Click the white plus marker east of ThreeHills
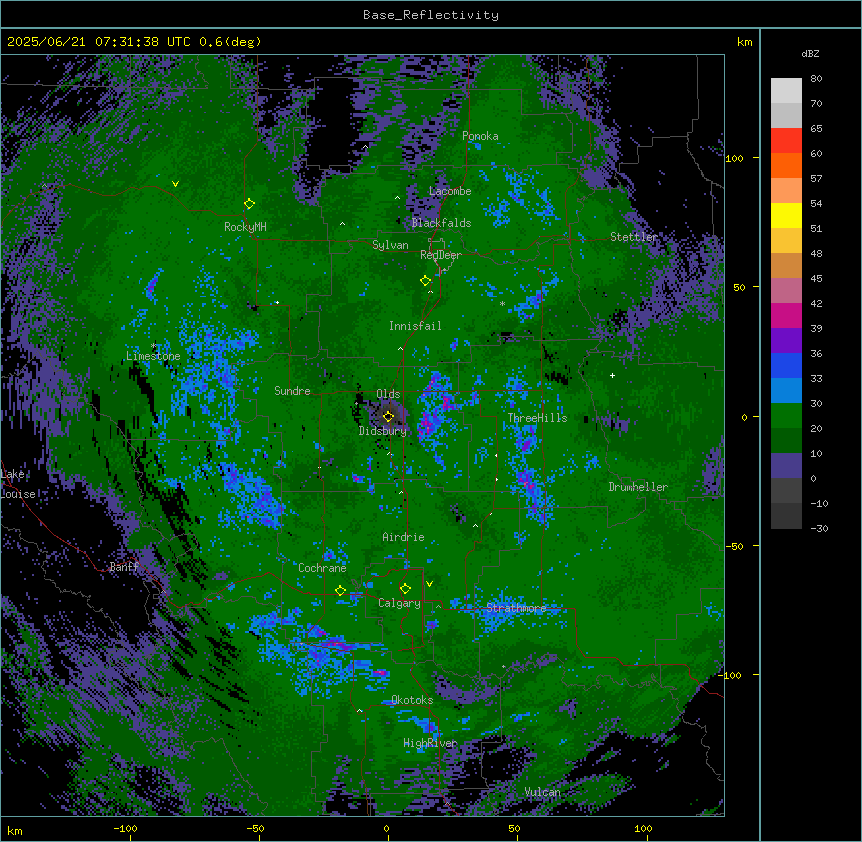 coord(612,375)
